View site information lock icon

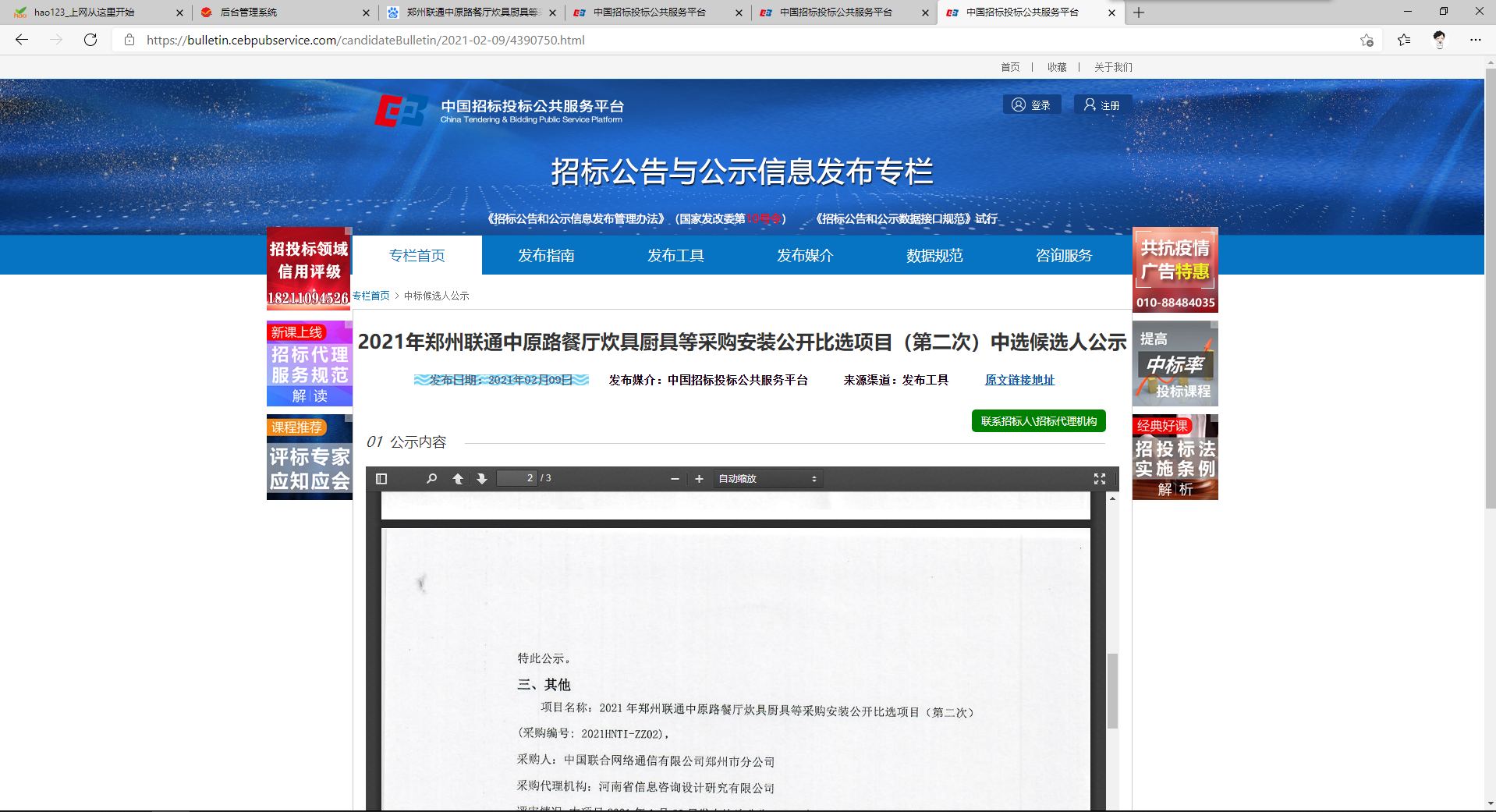point(129,40)
